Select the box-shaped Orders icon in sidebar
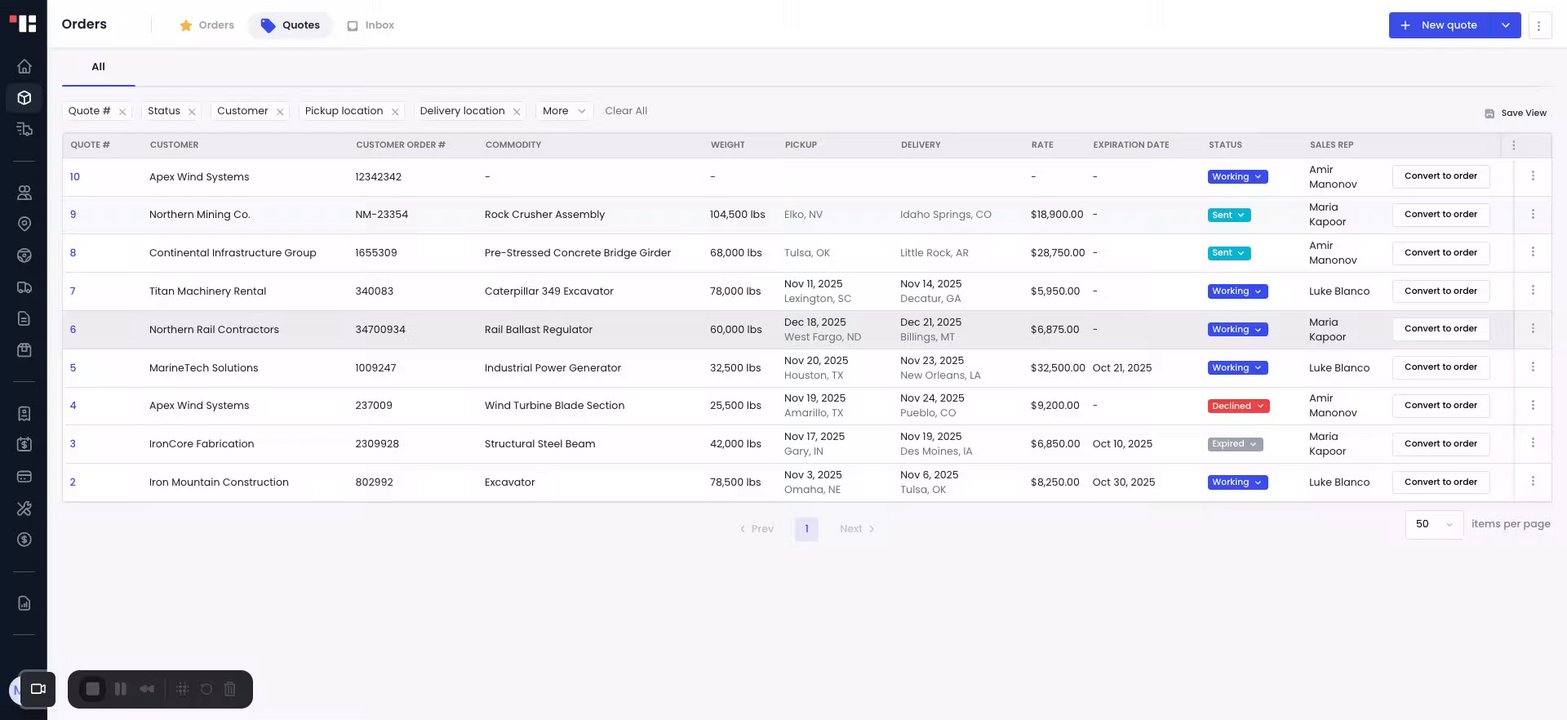The width and height of the screenshot is (1567, 720). [24, 98]
